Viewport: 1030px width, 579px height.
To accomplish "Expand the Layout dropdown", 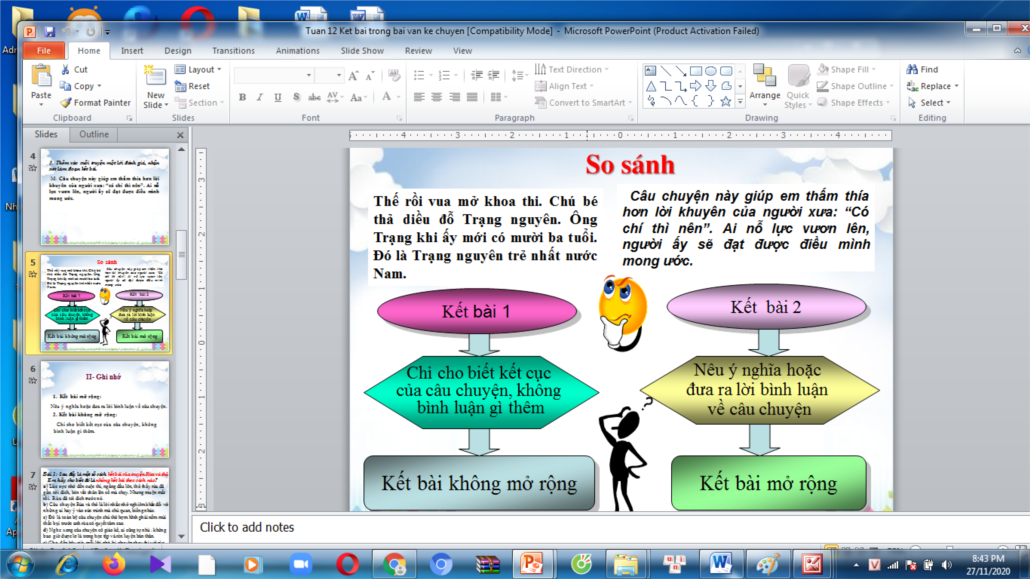I will point(199,70).
